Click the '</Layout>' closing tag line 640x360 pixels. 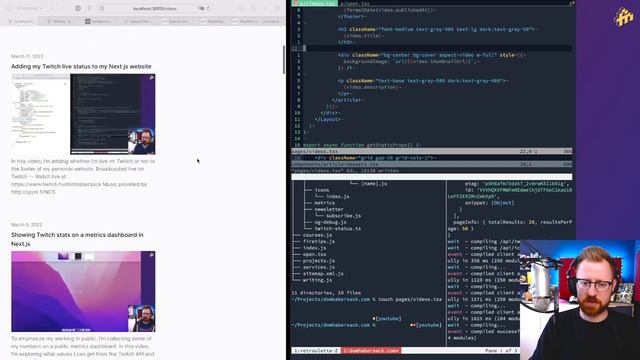329,119
